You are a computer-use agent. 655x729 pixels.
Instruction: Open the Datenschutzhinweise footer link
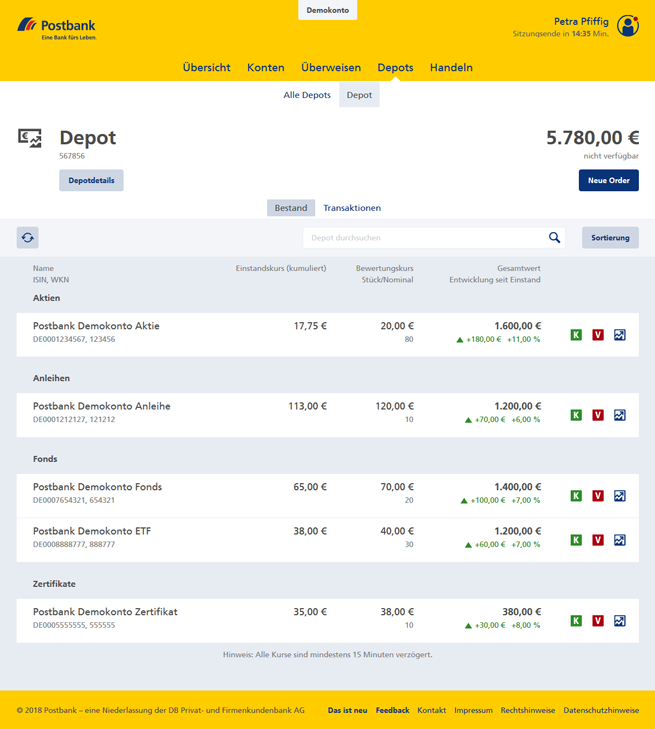pyautogui.click(x=601, y=710)
